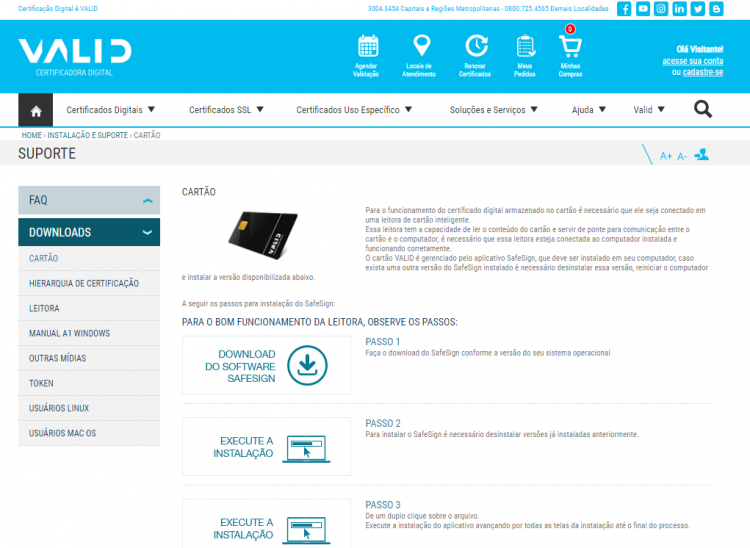Open the Twitter social icon
The image size is (750, 548).
[697, 9]
